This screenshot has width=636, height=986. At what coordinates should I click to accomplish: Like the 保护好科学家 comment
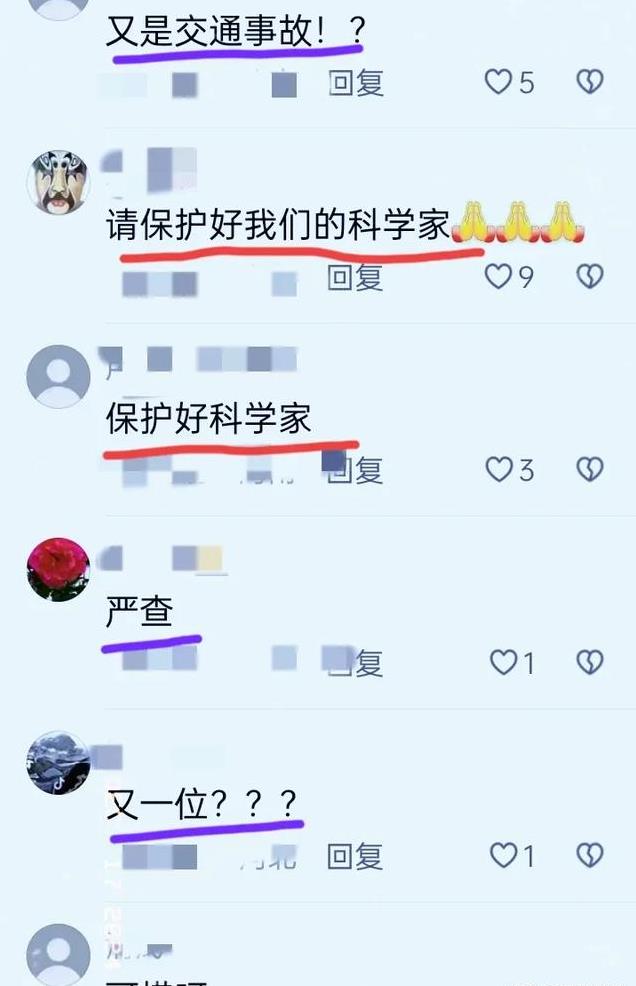pyautogui.click(x=499, y=469)
